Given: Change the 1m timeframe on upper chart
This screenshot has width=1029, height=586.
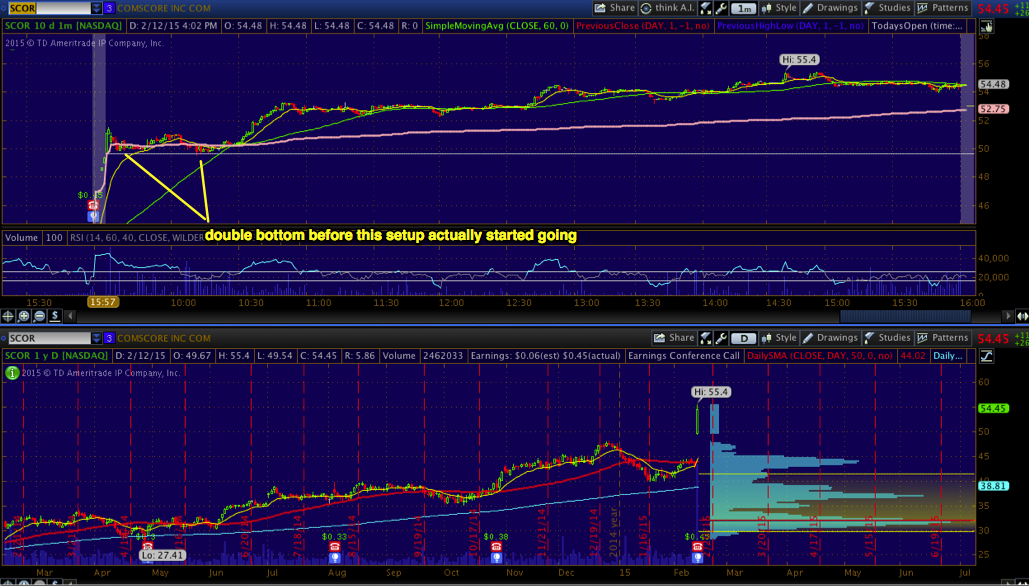Looking at the screenshot, I should [x=744, y=9].
